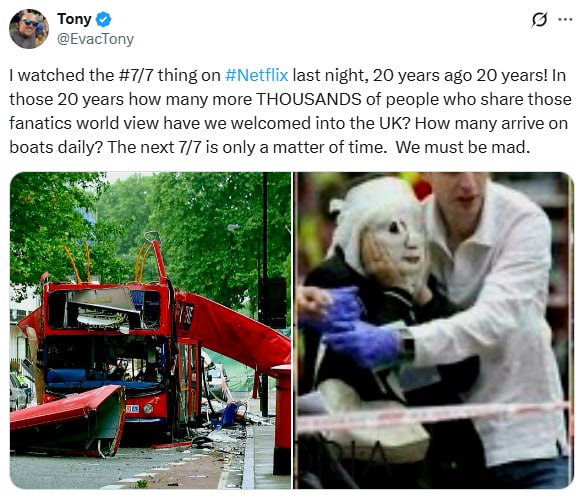Click the phrase 'boats daily?' in the tweet

56,147
